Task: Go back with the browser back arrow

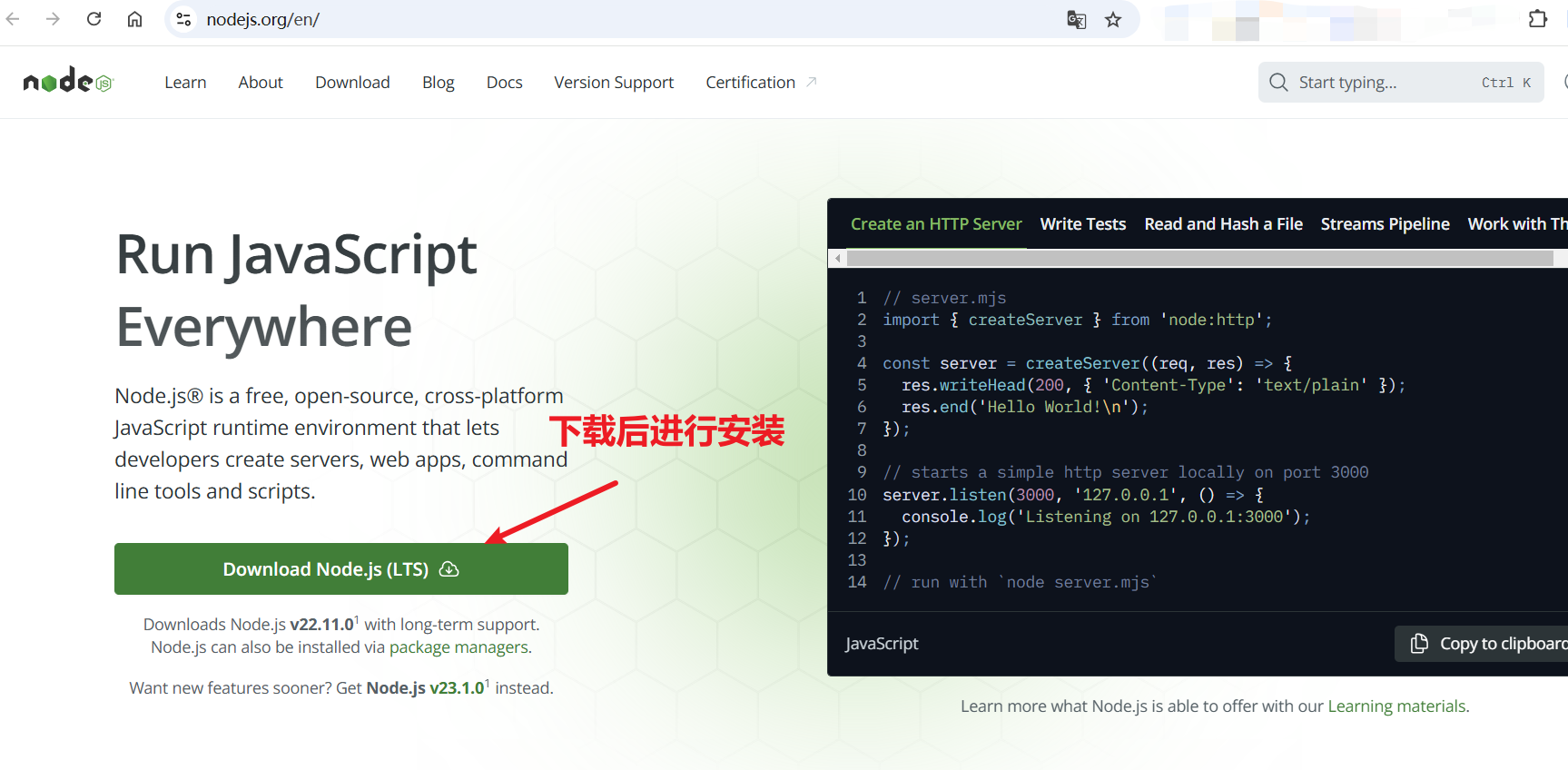Action: 13,19
